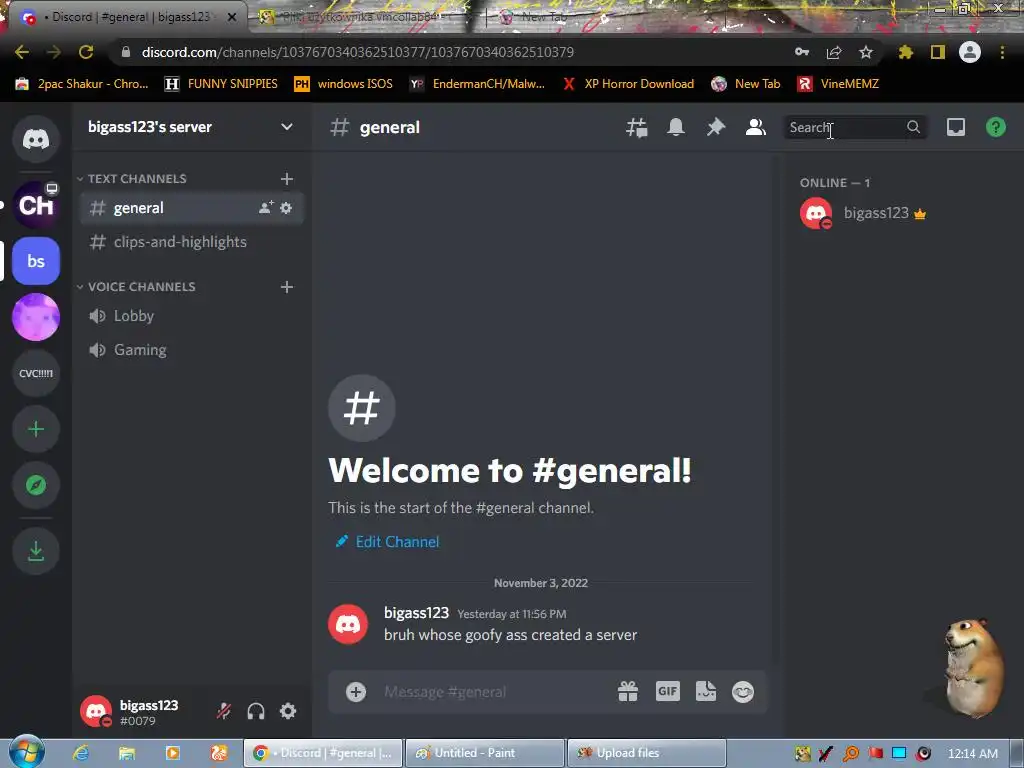The image size is (1024, 768).
Task: Click the Windows Start button
Action: coord(25,752)
